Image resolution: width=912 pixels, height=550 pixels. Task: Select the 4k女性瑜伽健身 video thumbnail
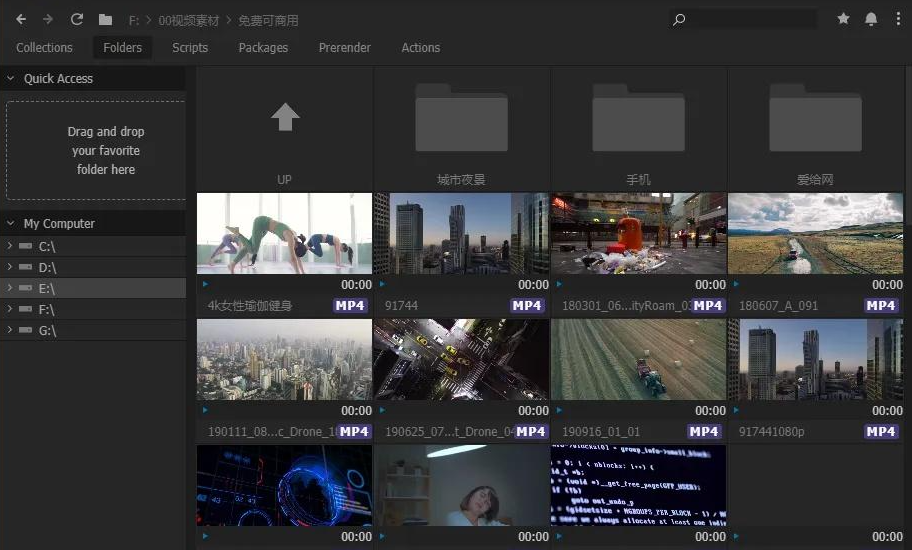click(285, 233)
